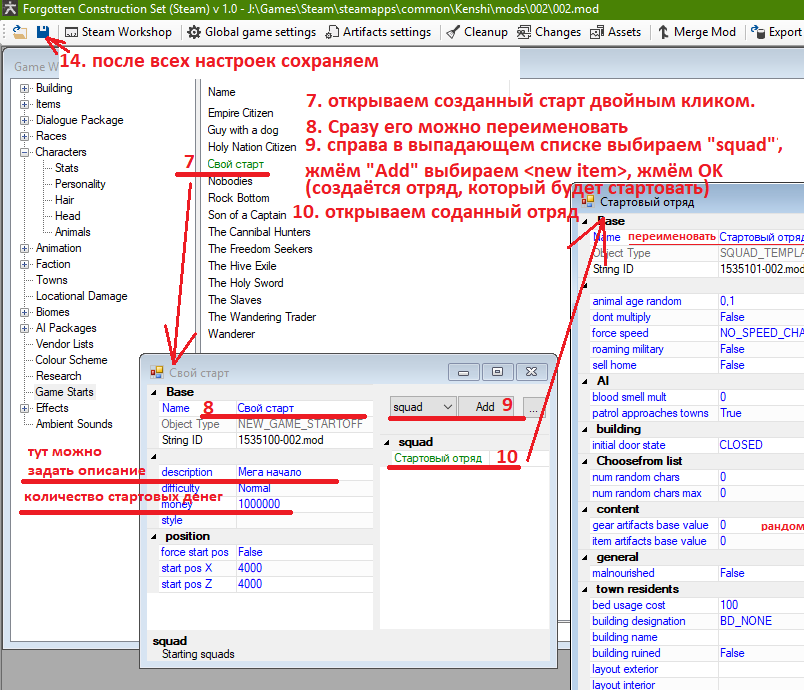804x690 pixels.
Task: Select The Holy Sword start
Action: [246, 282]
